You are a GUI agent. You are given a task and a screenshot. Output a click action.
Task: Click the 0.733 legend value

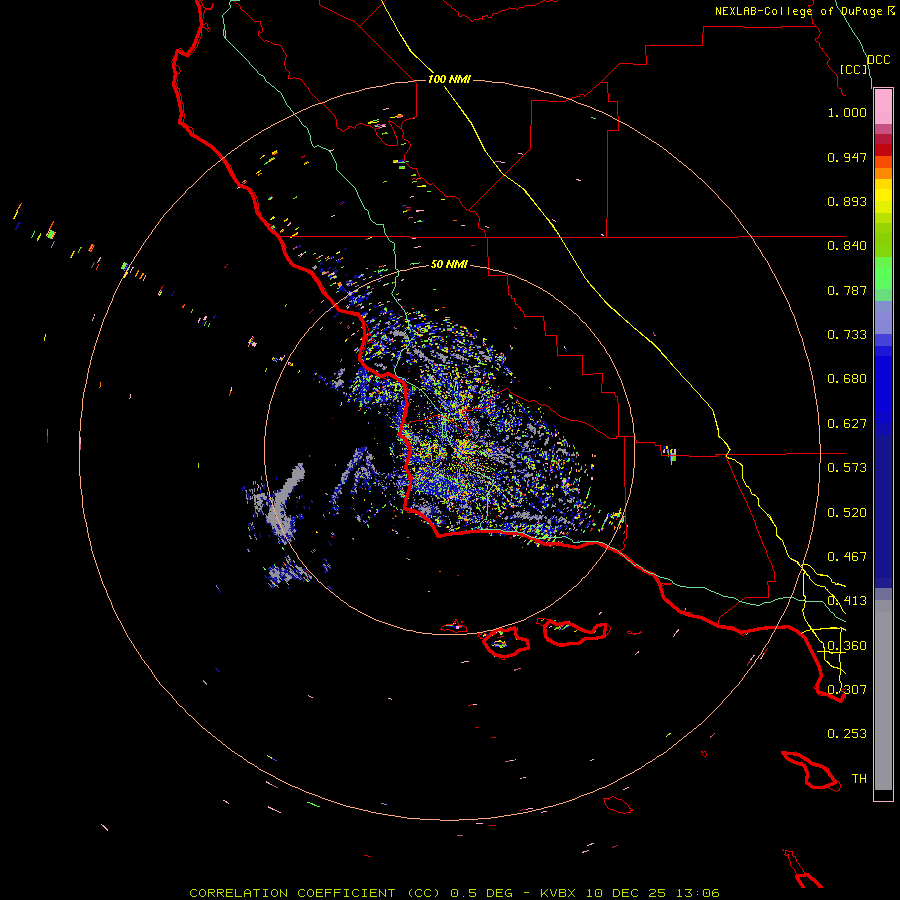tap(847, 335)
